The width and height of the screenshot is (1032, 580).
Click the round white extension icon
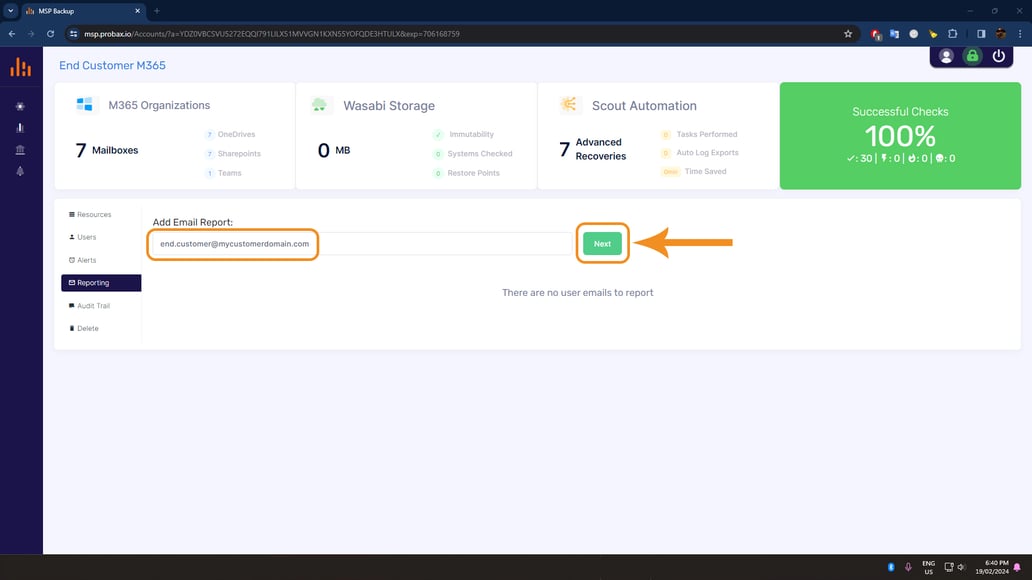click(914, 34)
